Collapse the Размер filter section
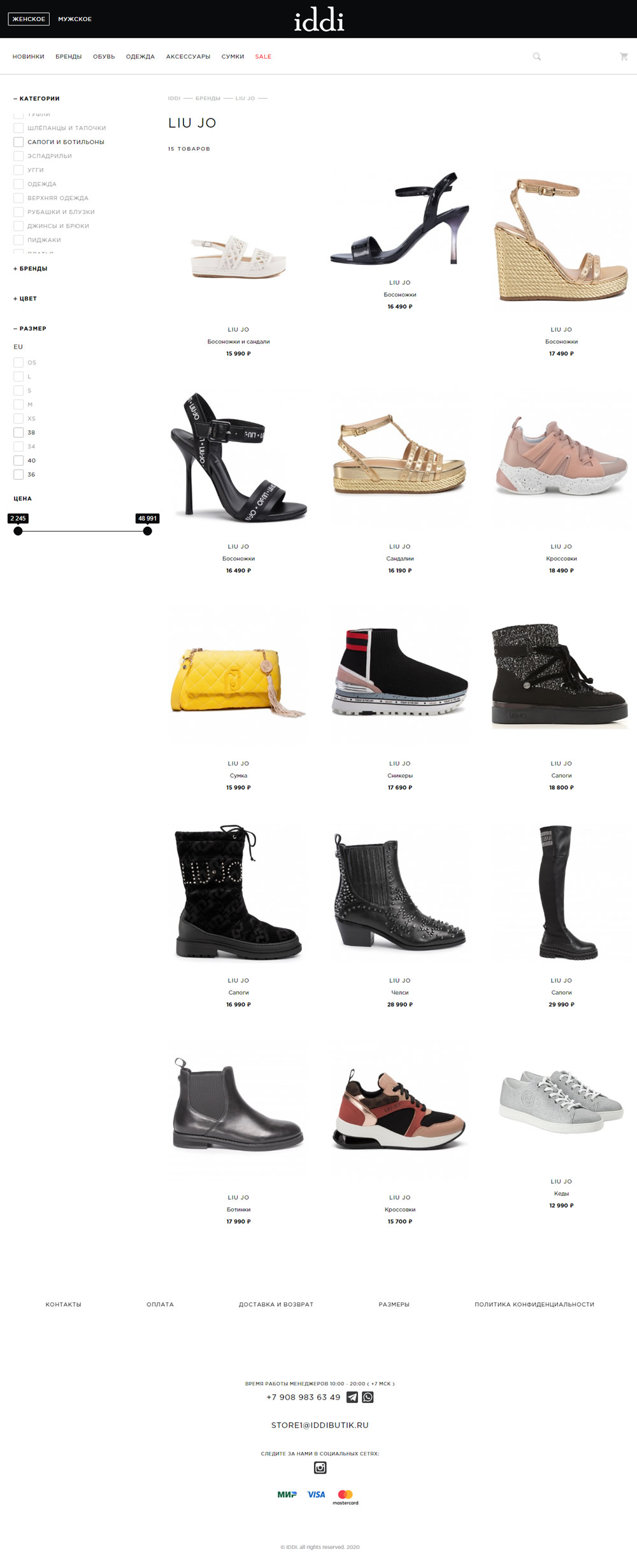This screenshot has width=637, height=1568. (30, 329)
